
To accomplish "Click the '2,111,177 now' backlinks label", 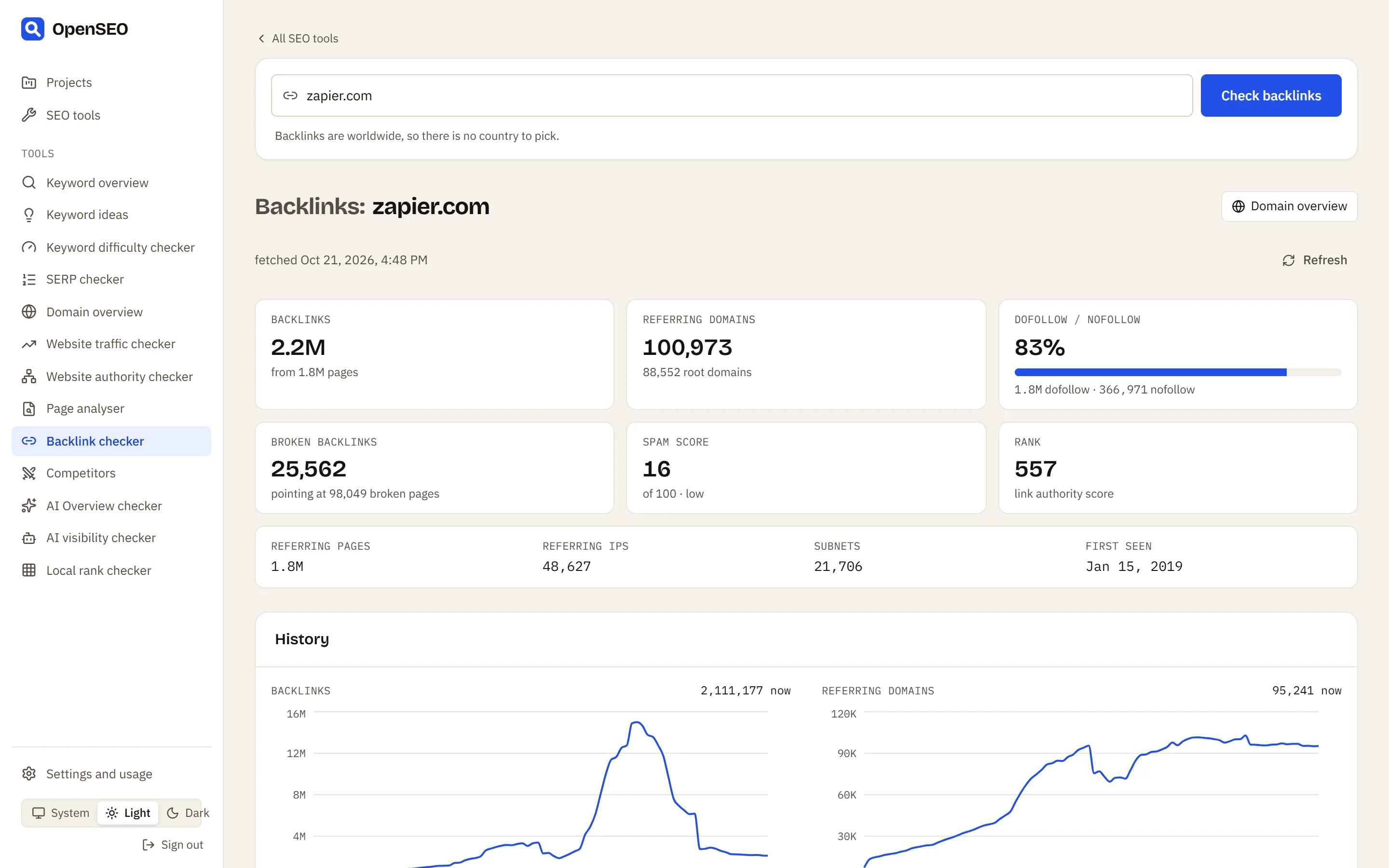I will point(745,691).
